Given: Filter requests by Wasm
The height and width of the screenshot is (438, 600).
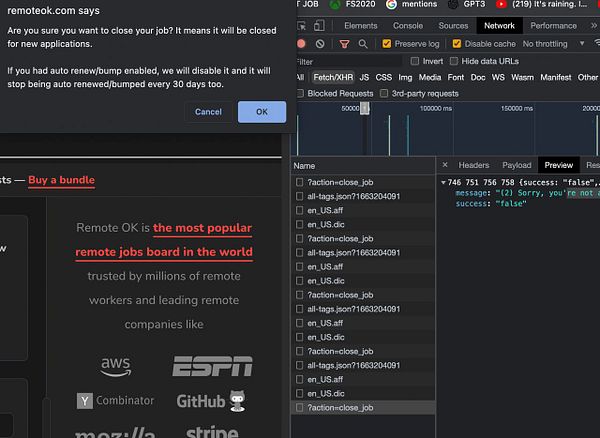Looking at the screenshot, I should (522, 77).
